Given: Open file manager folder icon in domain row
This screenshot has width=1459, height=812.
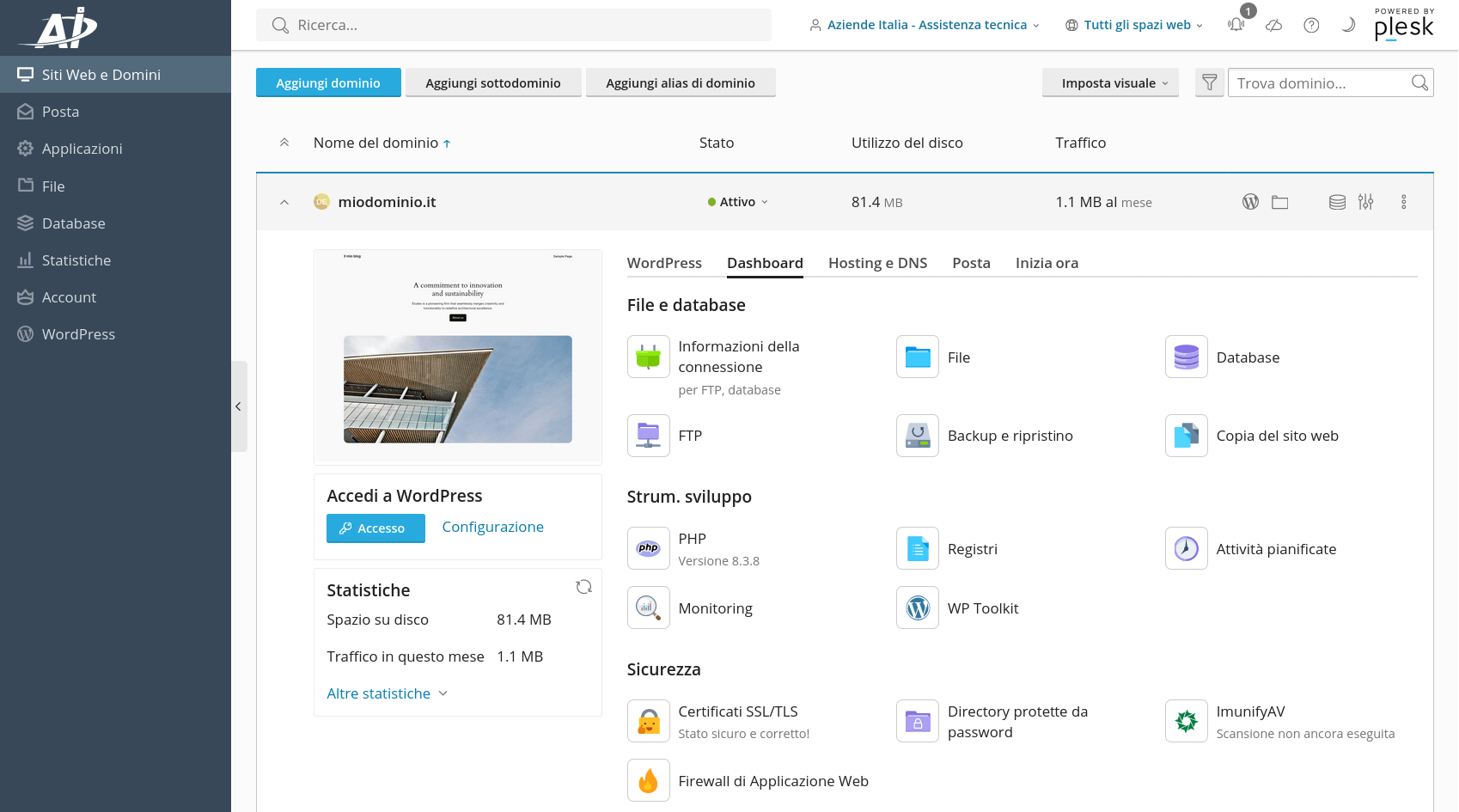Looking at the screenshot, I should [1280, 202].
